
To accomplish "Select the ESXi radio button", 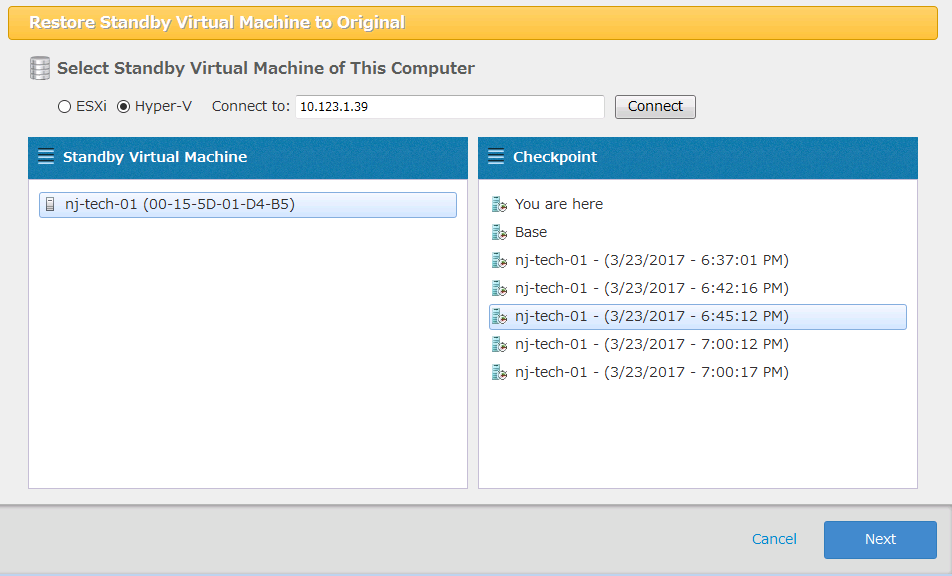I will coord(65,106).
